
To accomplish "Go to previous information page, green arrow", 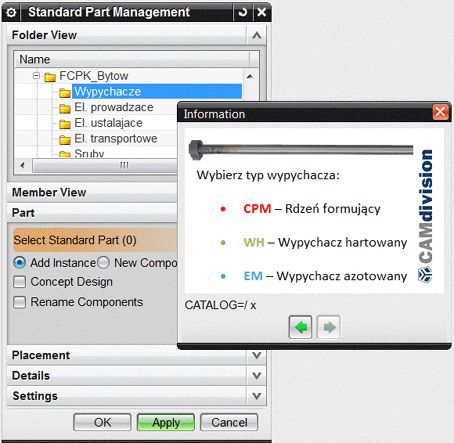I will (300, 327).
